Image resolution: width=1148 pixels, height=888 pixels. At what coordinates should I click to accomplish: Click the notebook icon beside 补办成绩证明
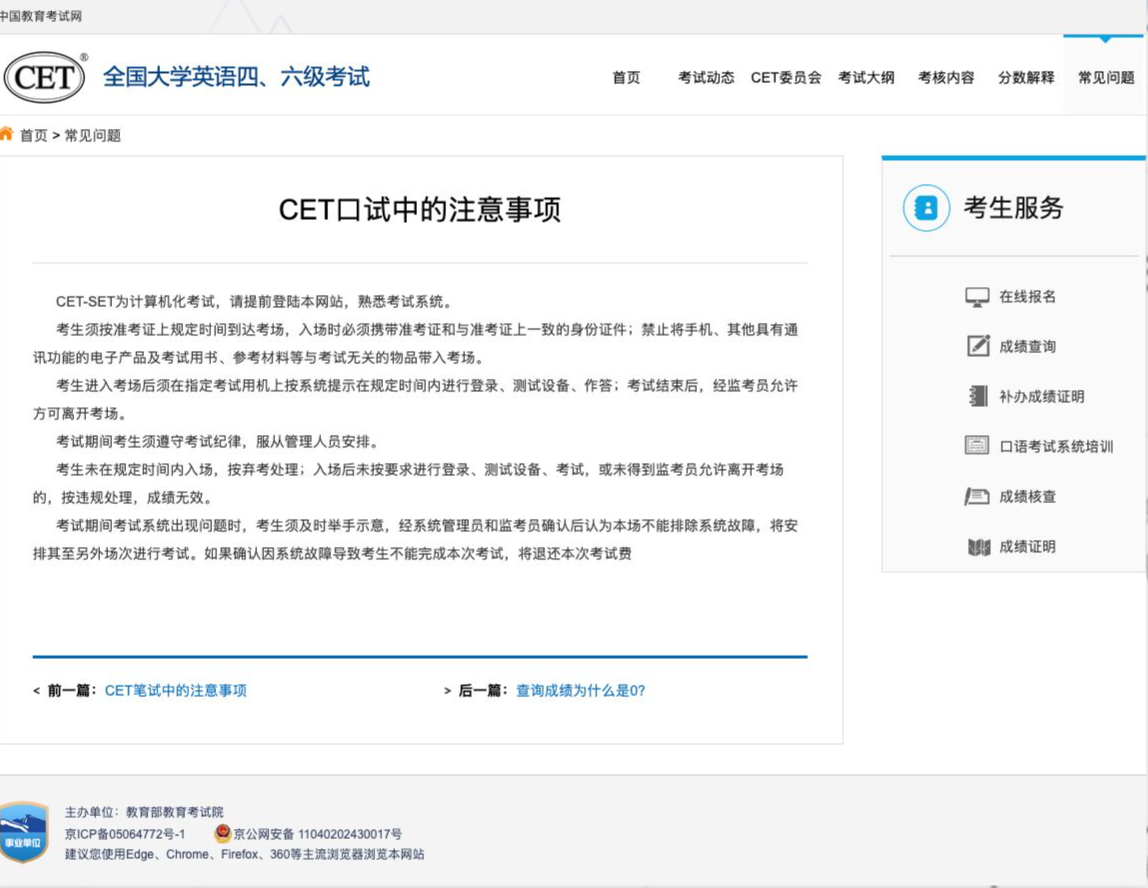[x=978, y=396]
